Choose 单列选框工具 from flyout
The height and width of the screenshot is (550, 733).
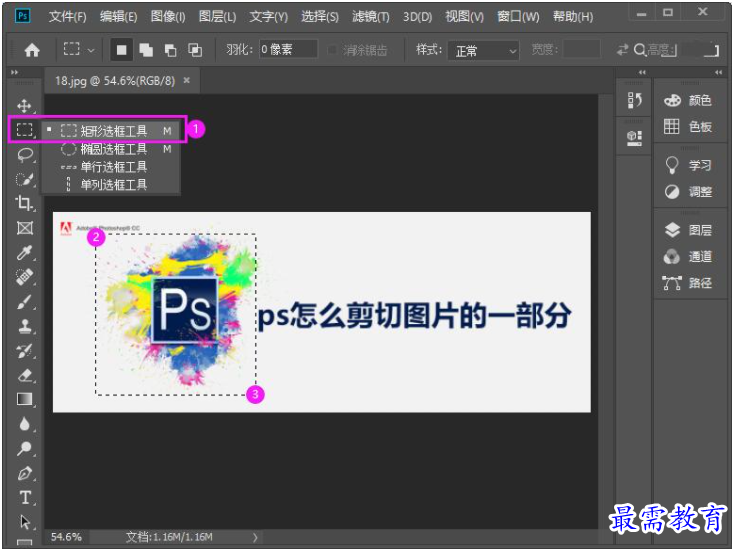point(111,185)
